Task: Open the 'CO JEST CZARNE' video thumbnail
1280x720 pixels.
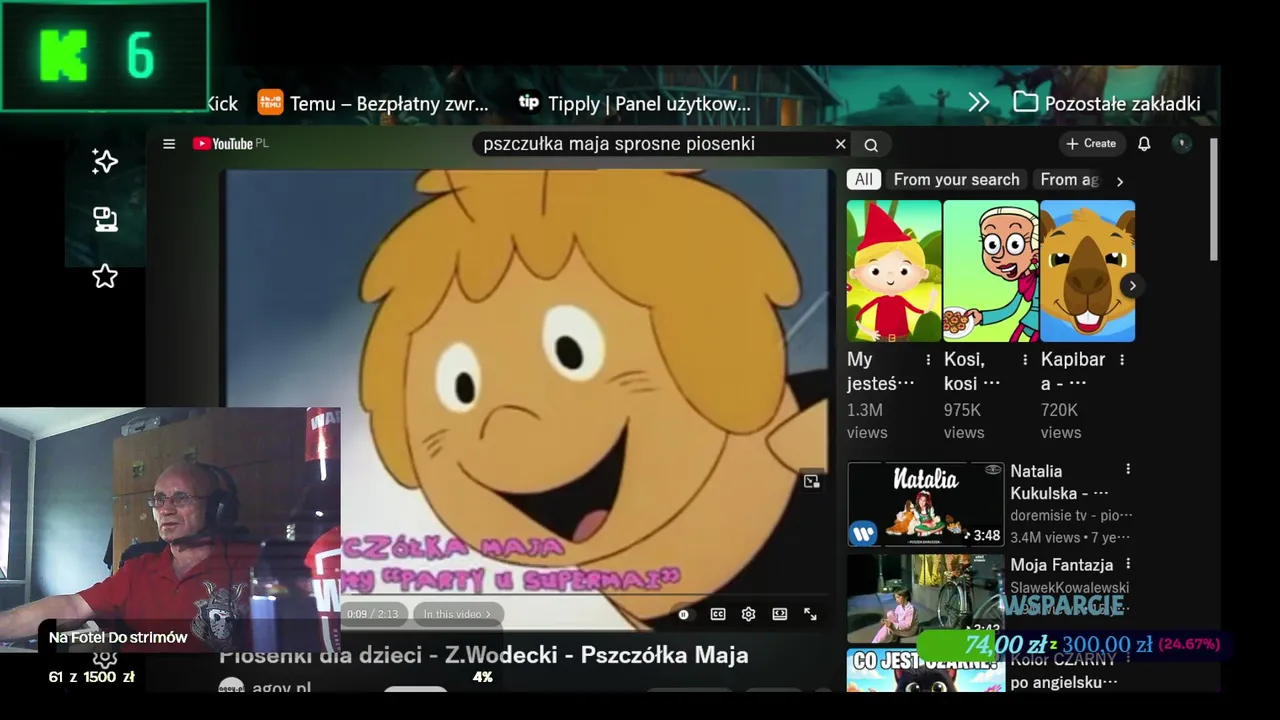Action: [926, 670]
